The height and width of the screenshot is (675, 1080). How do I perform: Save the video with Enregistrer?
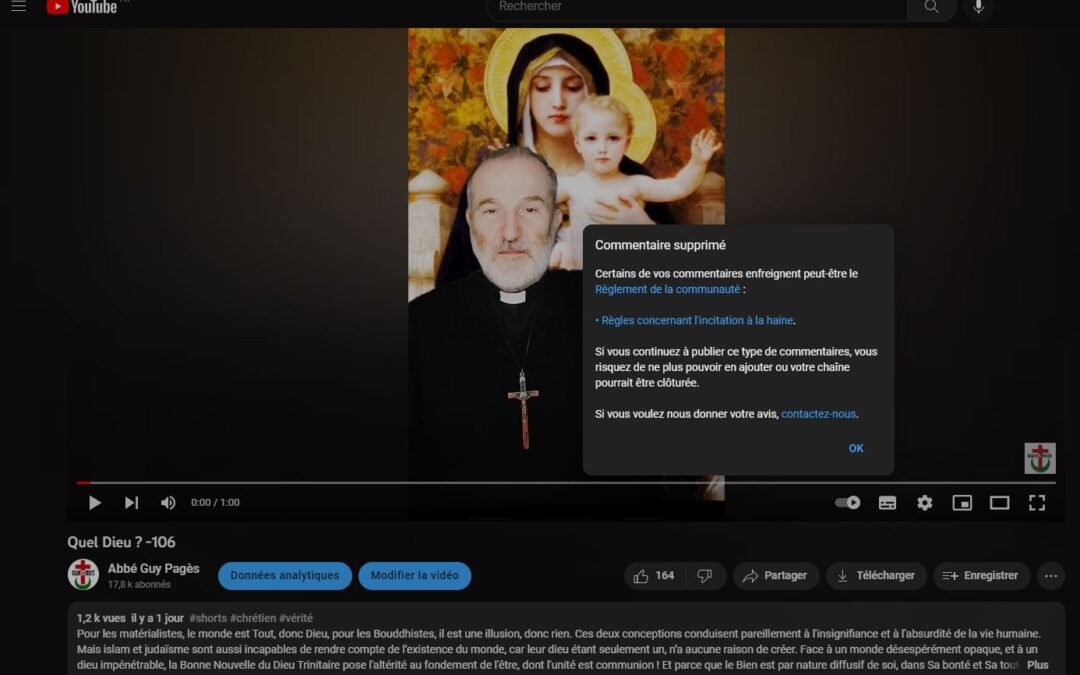pyautogui.click(x=982, y=576)
